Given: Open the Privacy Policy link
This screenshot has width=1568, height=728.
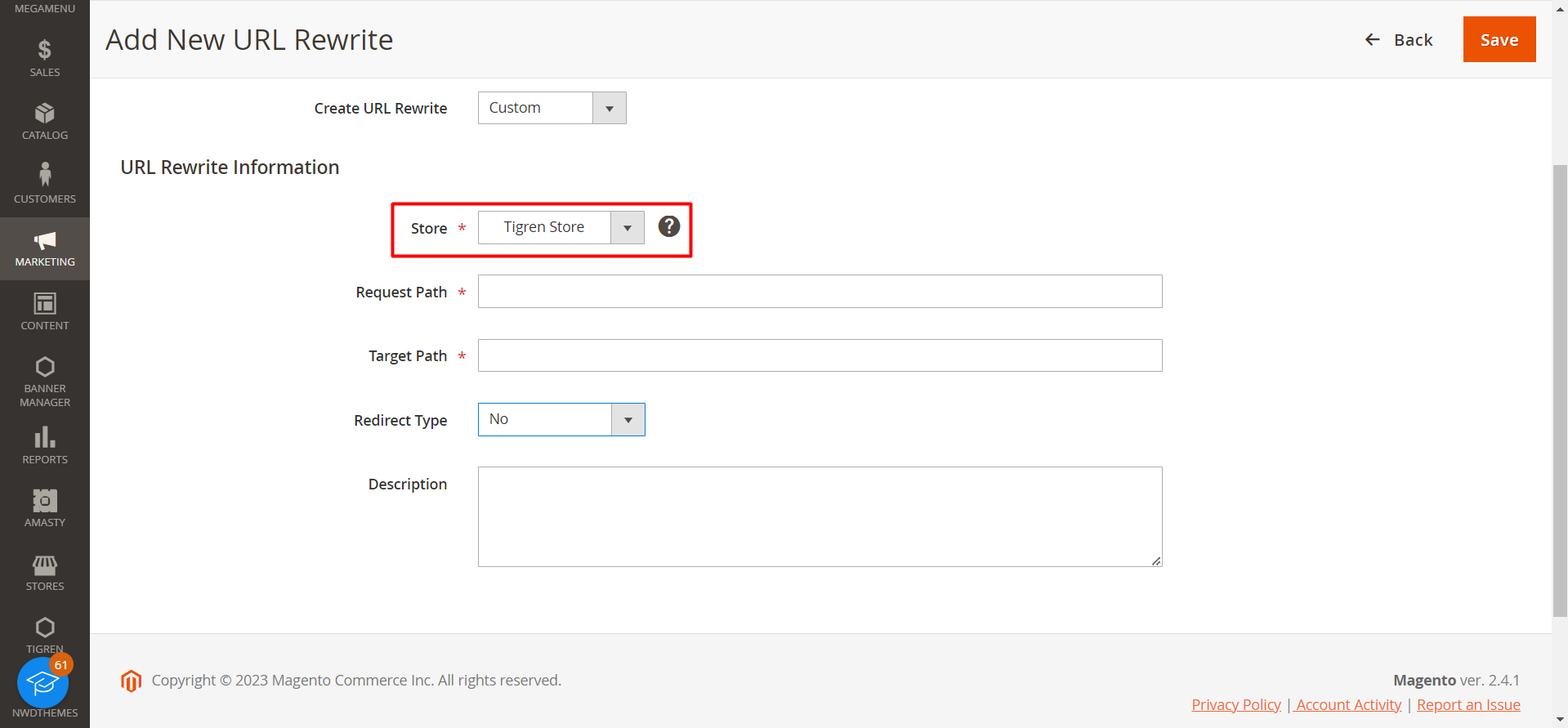Looking at the screenshot, I should click(1235, 704).
